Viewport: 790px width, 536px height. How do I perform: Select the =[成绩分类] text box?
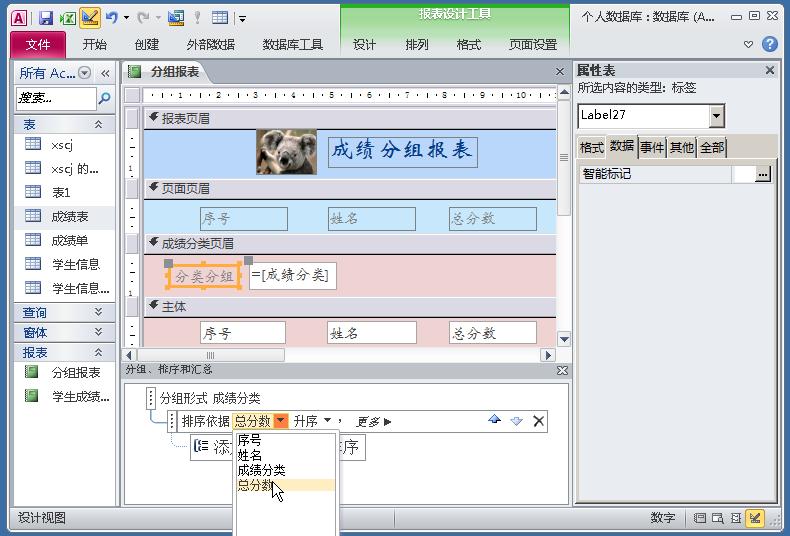pyautogui.click(x=293, y=276)
